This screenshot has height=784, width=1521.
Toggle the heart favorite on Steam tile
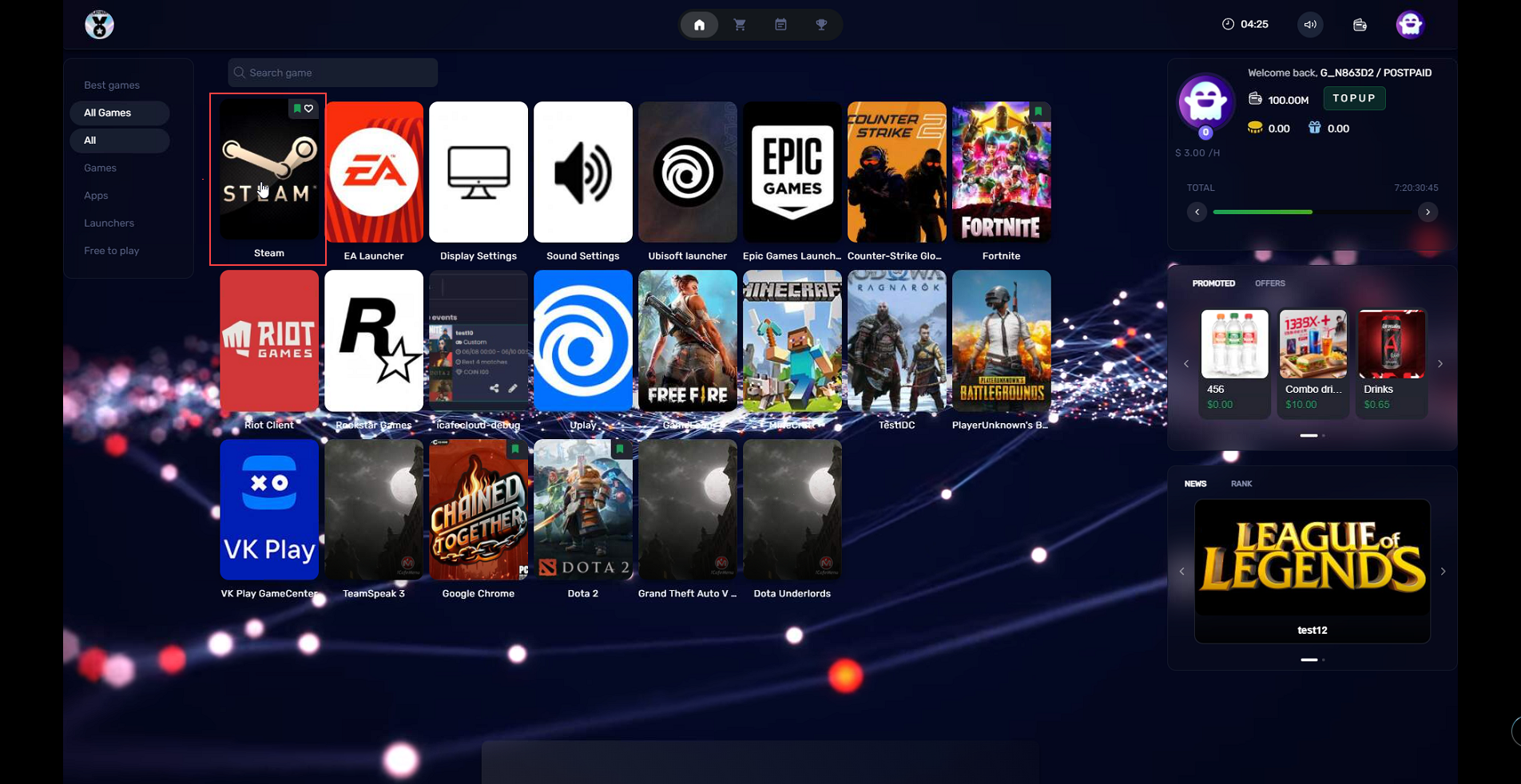pos(309,109)
